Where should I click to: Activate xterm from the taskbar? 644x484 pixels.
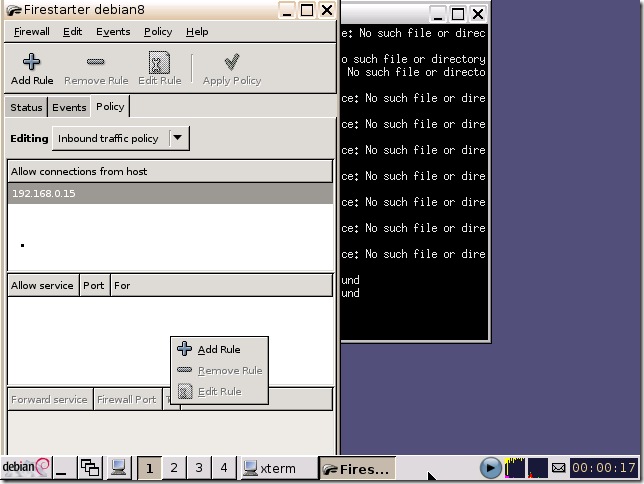coord(277,468)
